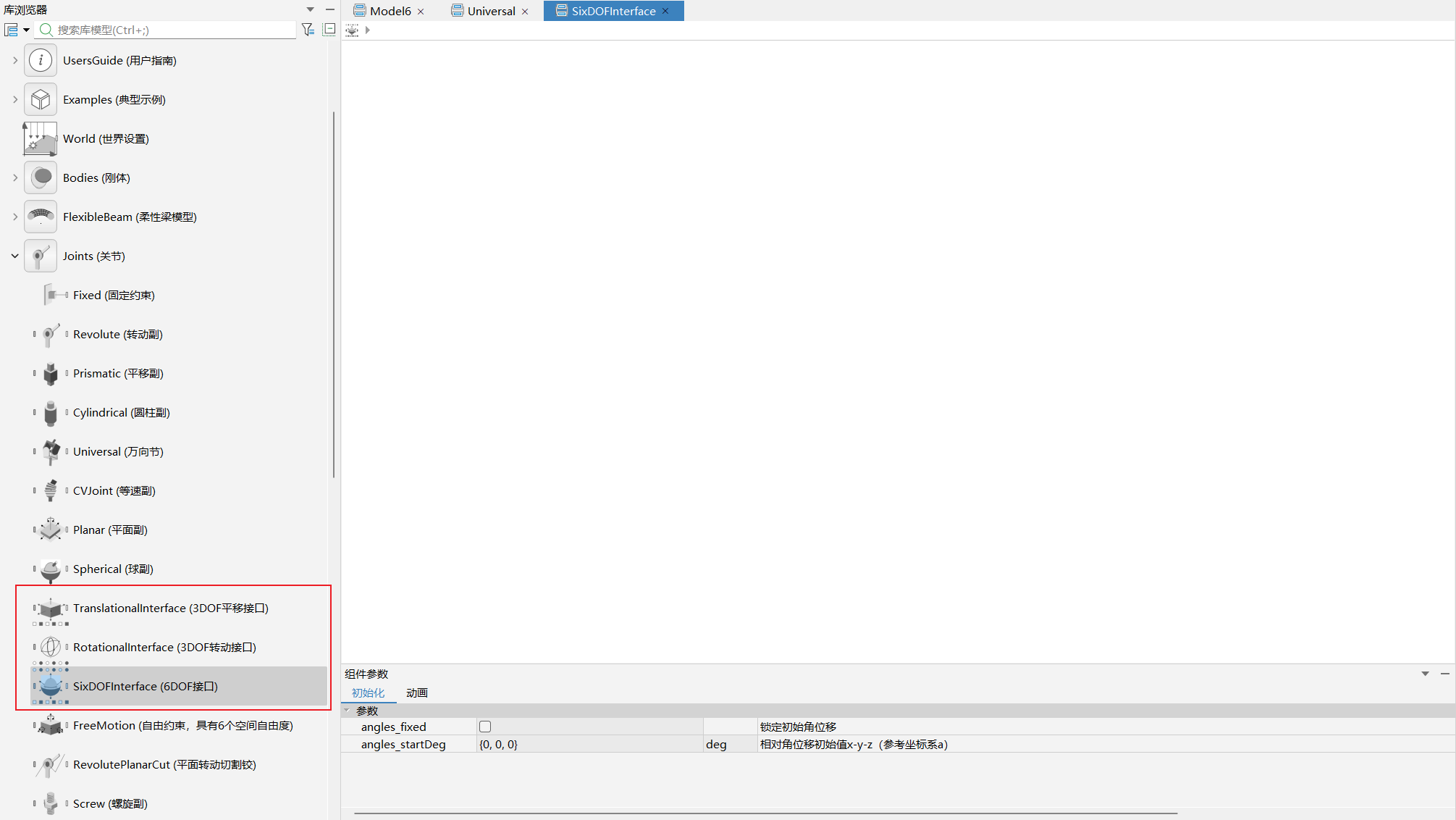Select the World settings icon
1456x820 pixels.
(x=41, y=138)
